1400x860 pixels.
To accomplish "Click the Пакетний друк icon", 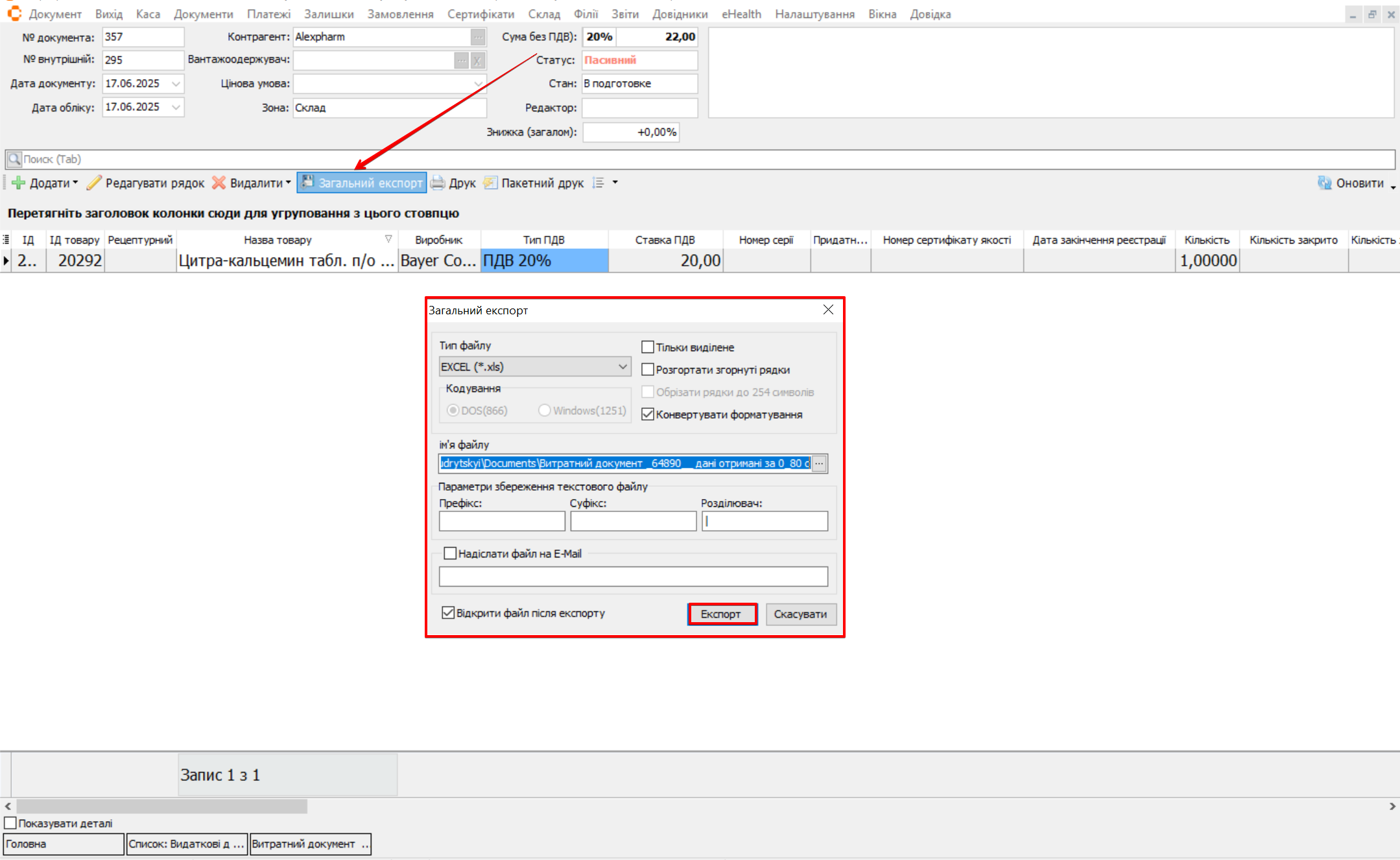I will 491,183.
